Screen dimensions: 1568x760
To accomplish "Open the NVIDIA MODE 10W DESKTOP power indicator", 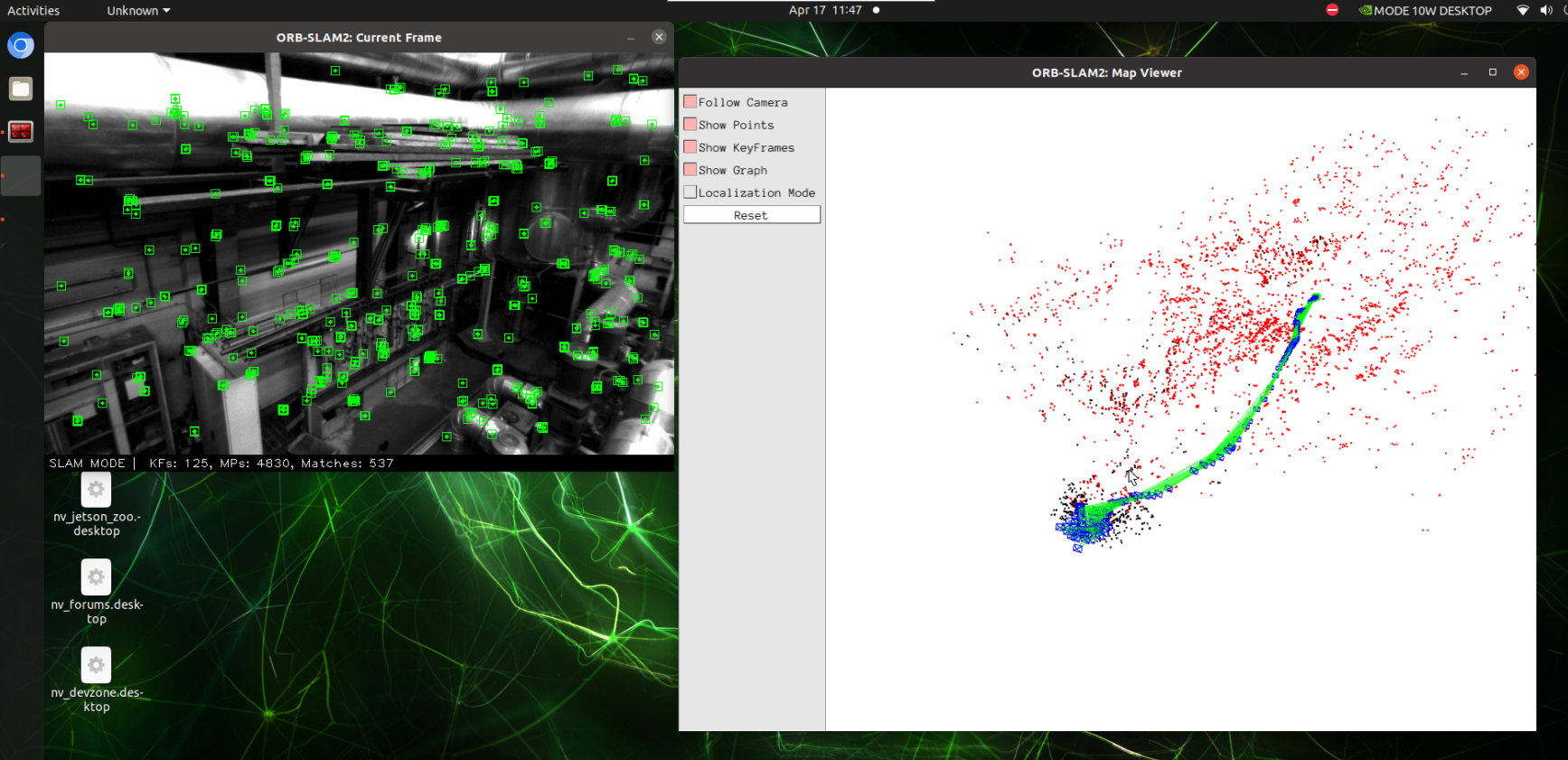I will click(x=1425, y=11).
